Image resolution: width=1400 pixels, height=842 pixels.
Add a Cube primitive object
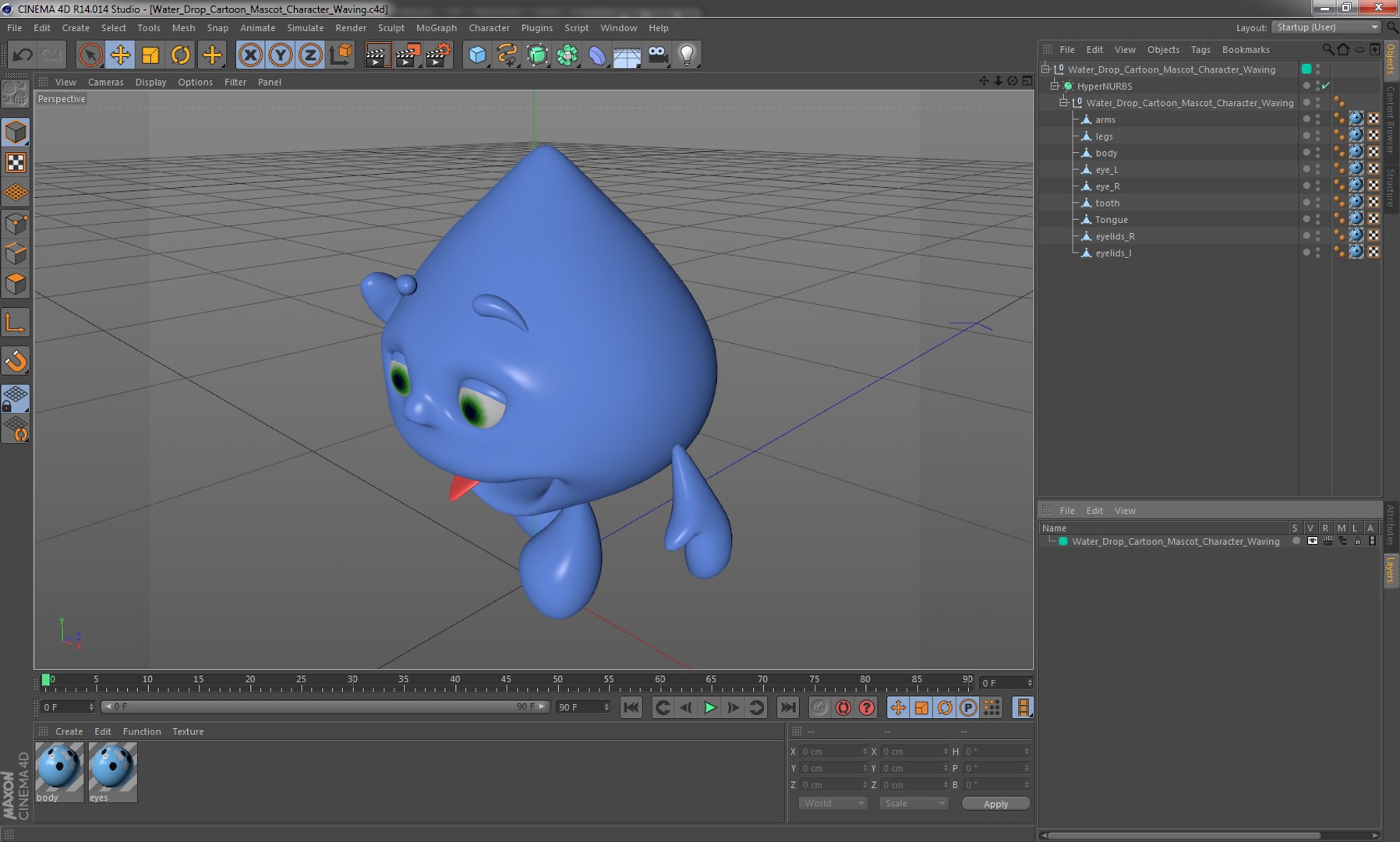pos(477,55)
